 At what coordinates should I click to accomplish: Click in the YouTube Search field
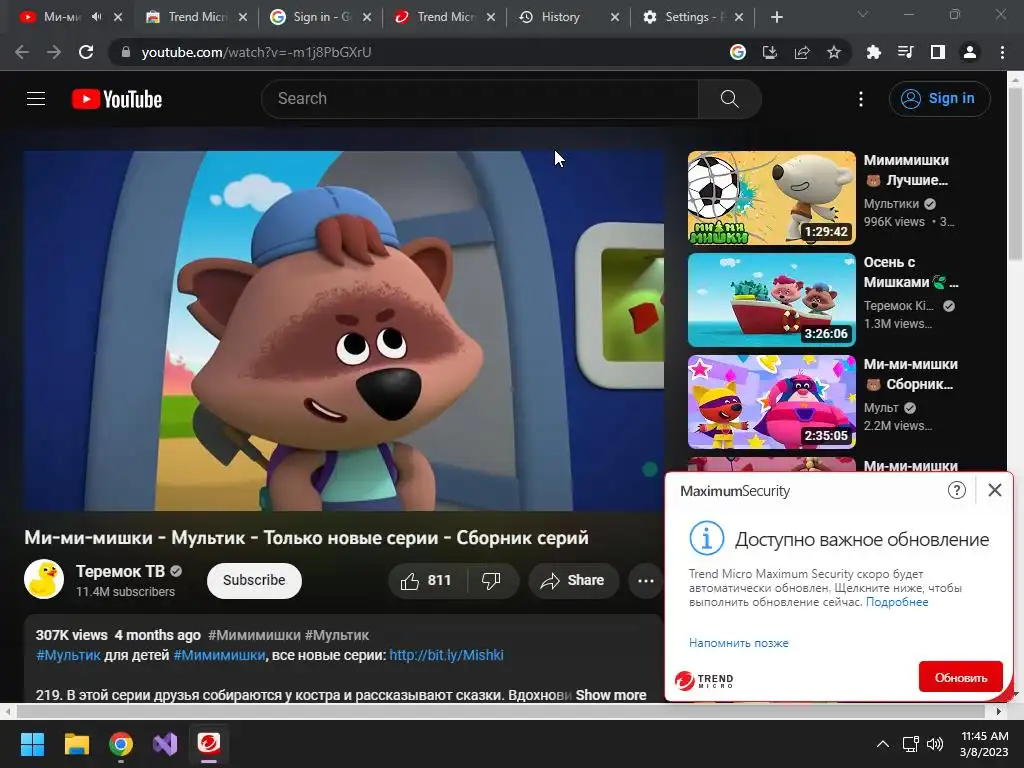click(x=480, y=99)
